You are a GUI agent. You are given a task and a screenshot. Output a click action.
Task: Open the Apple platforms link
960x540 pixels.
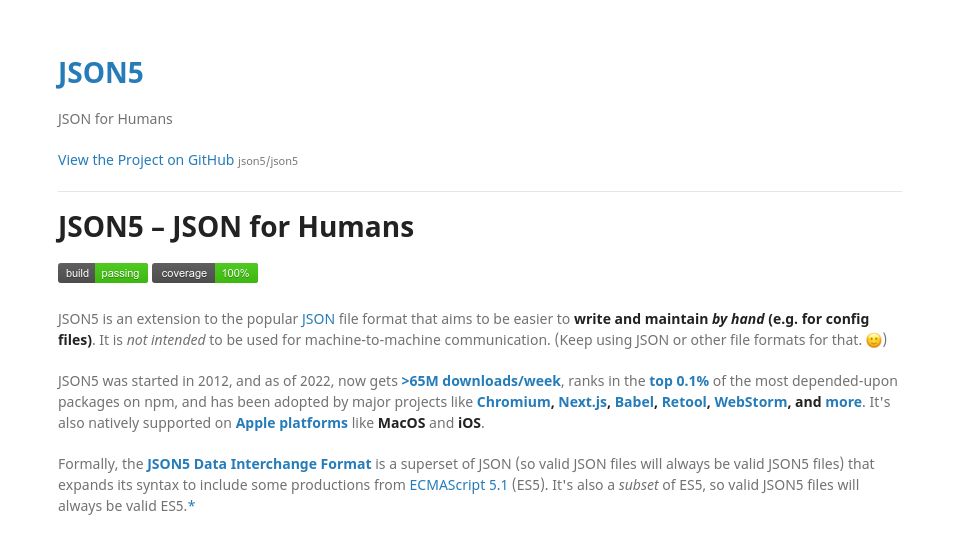291,422
